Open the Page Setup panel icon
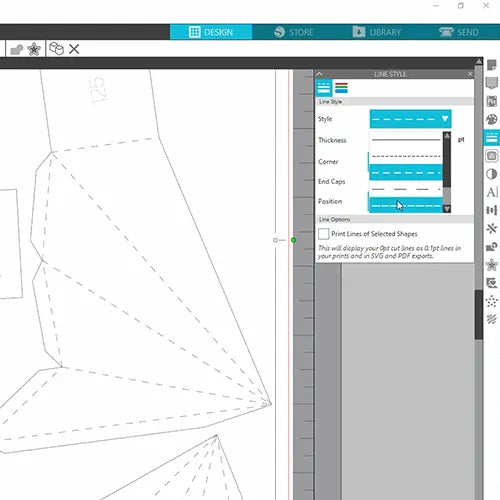Image resolution: width=500 pixels, height=500 pixels. (x=492, y=65)
